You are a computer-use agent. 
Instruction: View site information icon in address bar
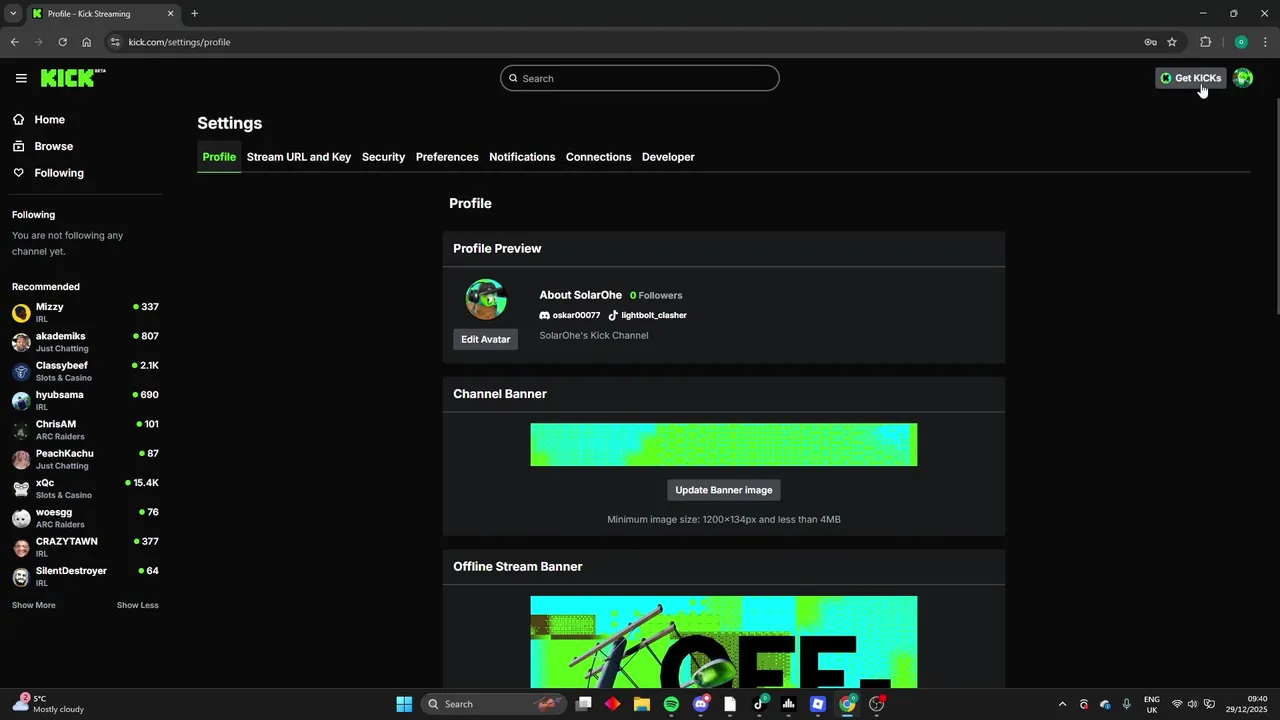click(115, 42)
